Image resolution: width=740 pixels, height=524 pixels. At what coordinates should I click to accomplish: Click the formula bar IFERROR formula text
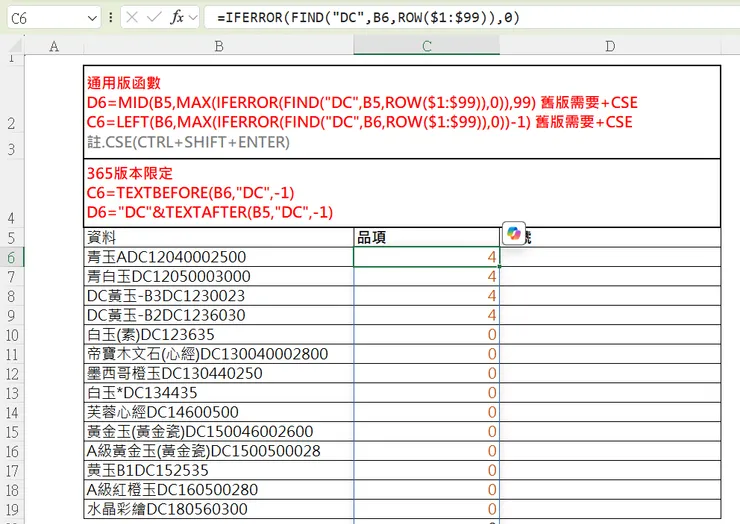pos(368,18)
